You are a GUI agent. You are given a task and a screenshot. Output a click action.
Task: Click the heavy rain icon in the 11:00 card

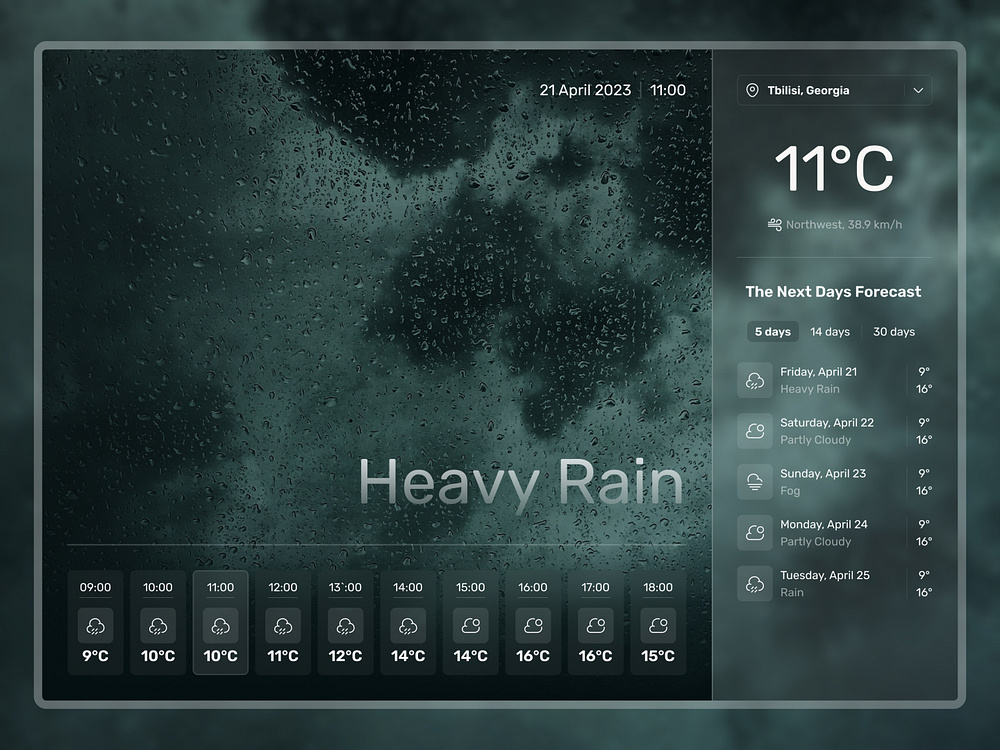click(x=220, y=626)
